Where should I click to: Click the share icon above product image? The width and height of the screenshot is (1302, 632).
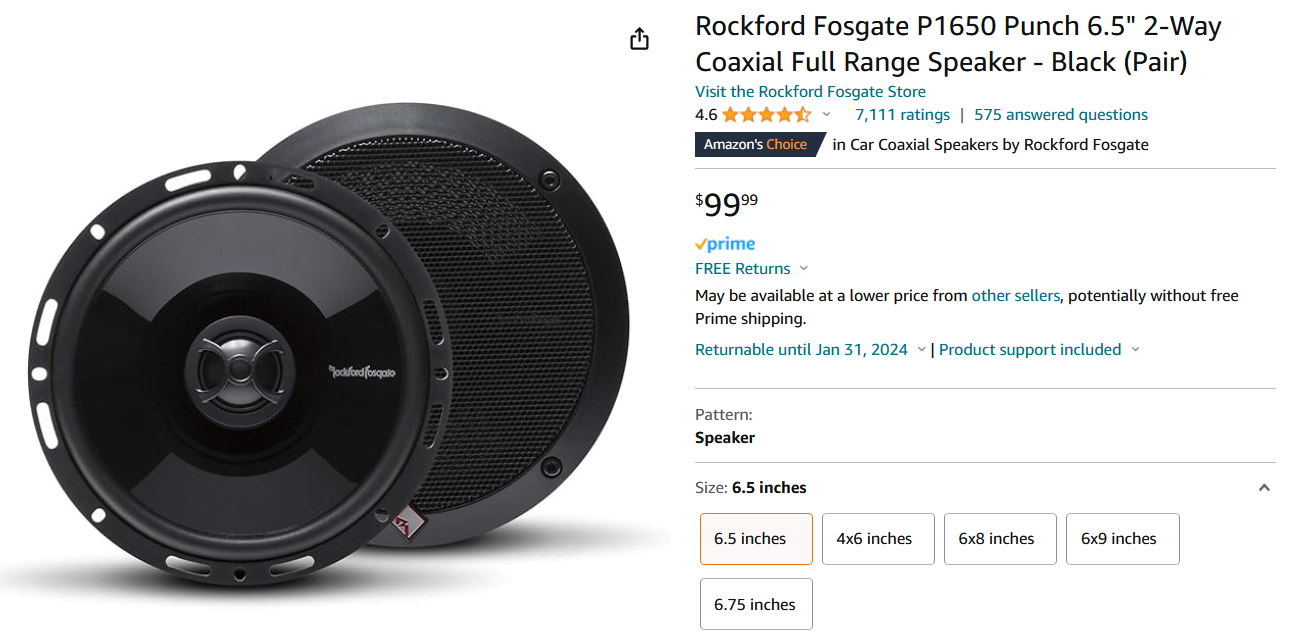[640, 39]
